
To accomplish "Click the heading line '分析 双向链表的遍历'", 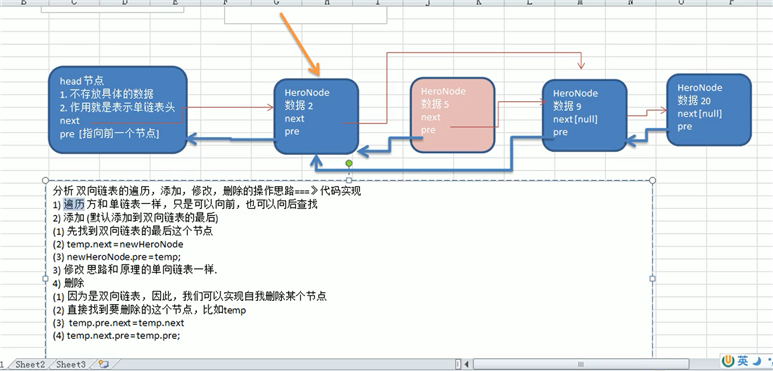I will (x=207, y=191).
